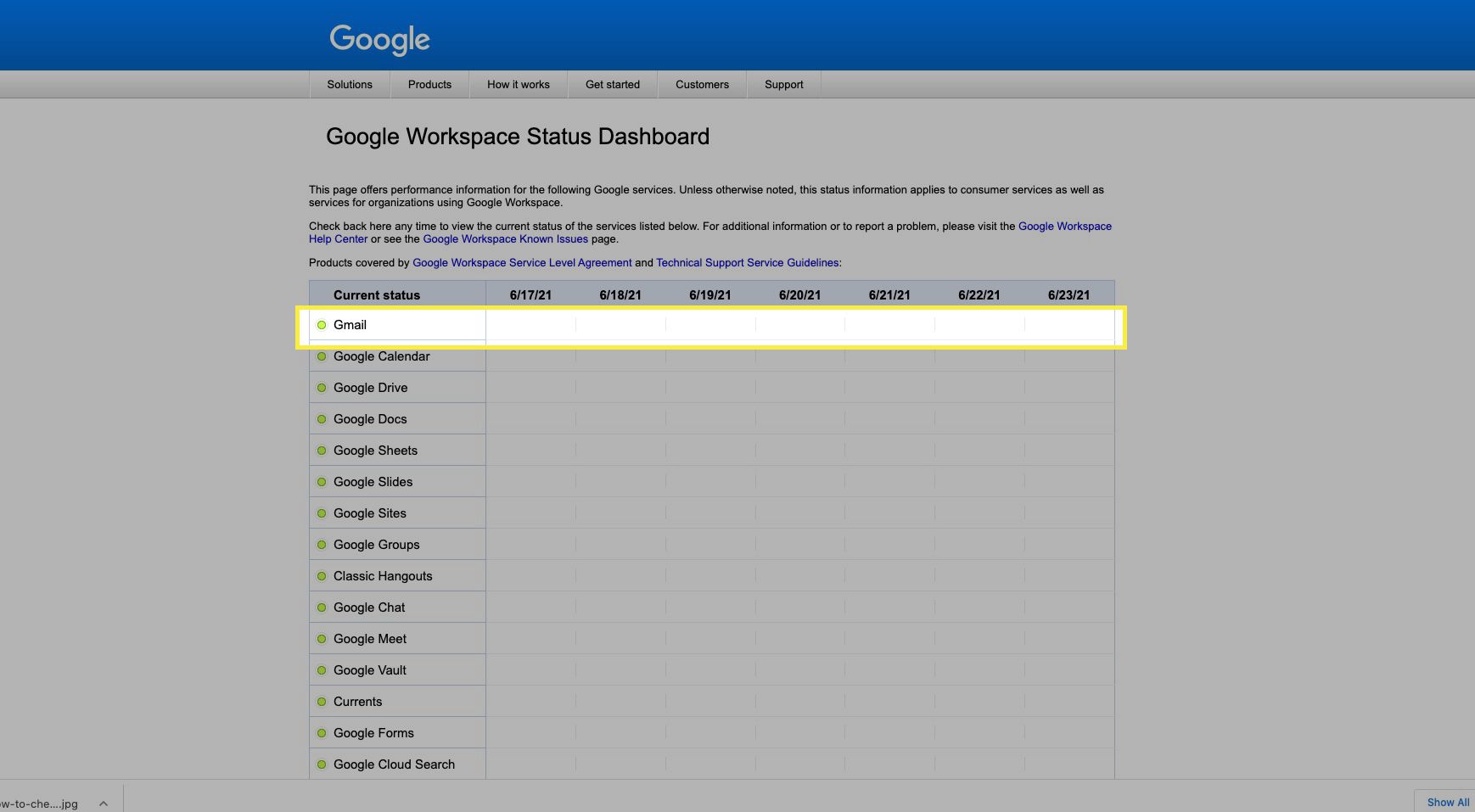
Task: Click the Currents row label
Action: point(357,702)
